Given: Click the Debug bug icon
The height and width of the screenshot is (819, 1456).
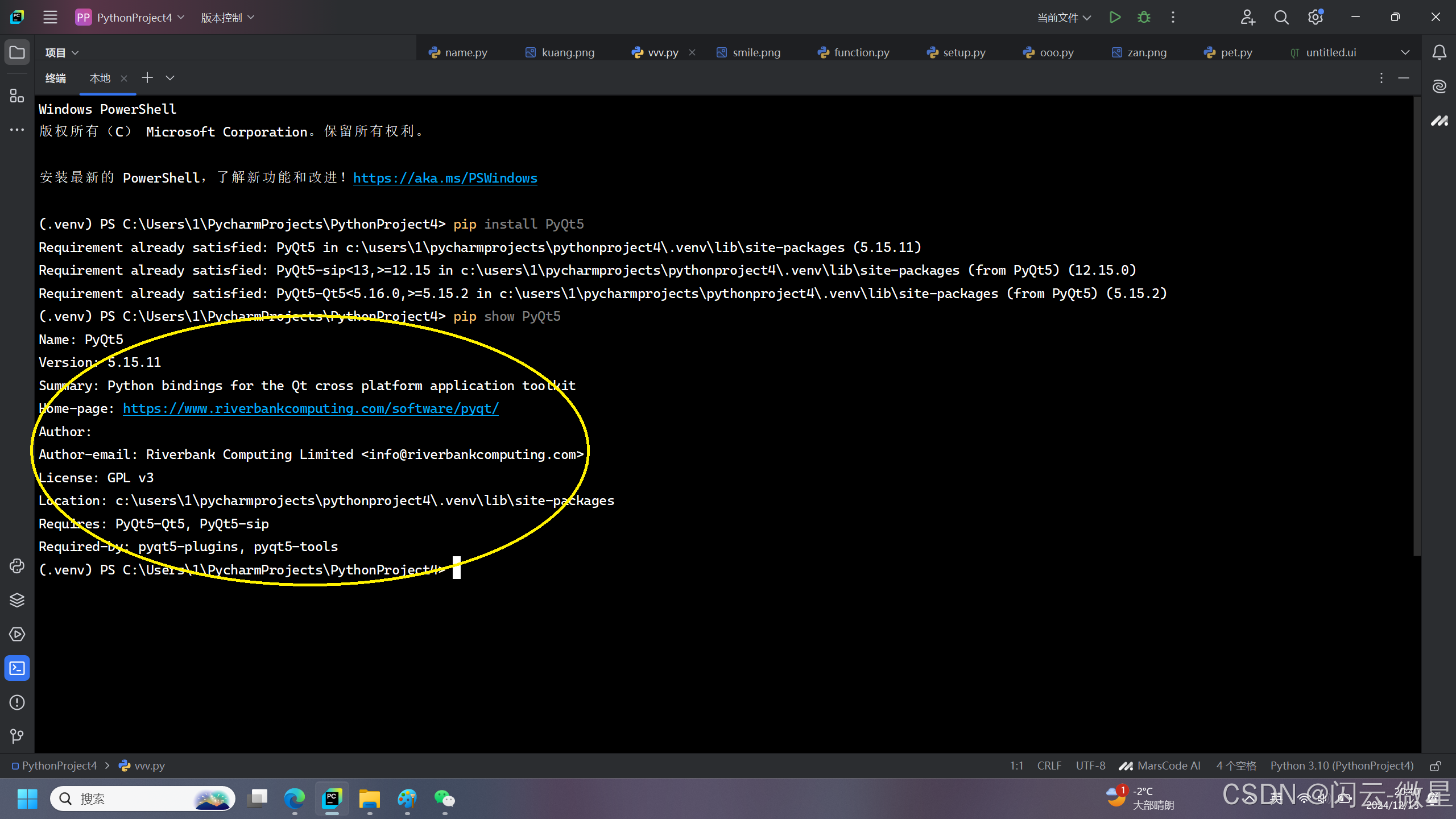Looking at the screenshot, I should [x=1144, y=17].
